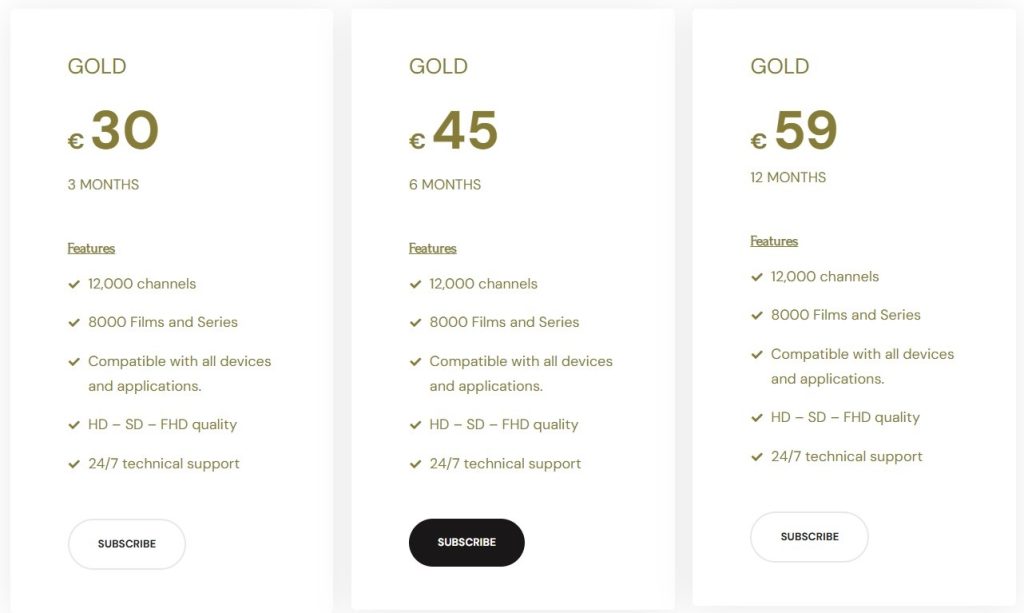
Task: Click the Features link in the €59 plan
Action: click(774, 241)
